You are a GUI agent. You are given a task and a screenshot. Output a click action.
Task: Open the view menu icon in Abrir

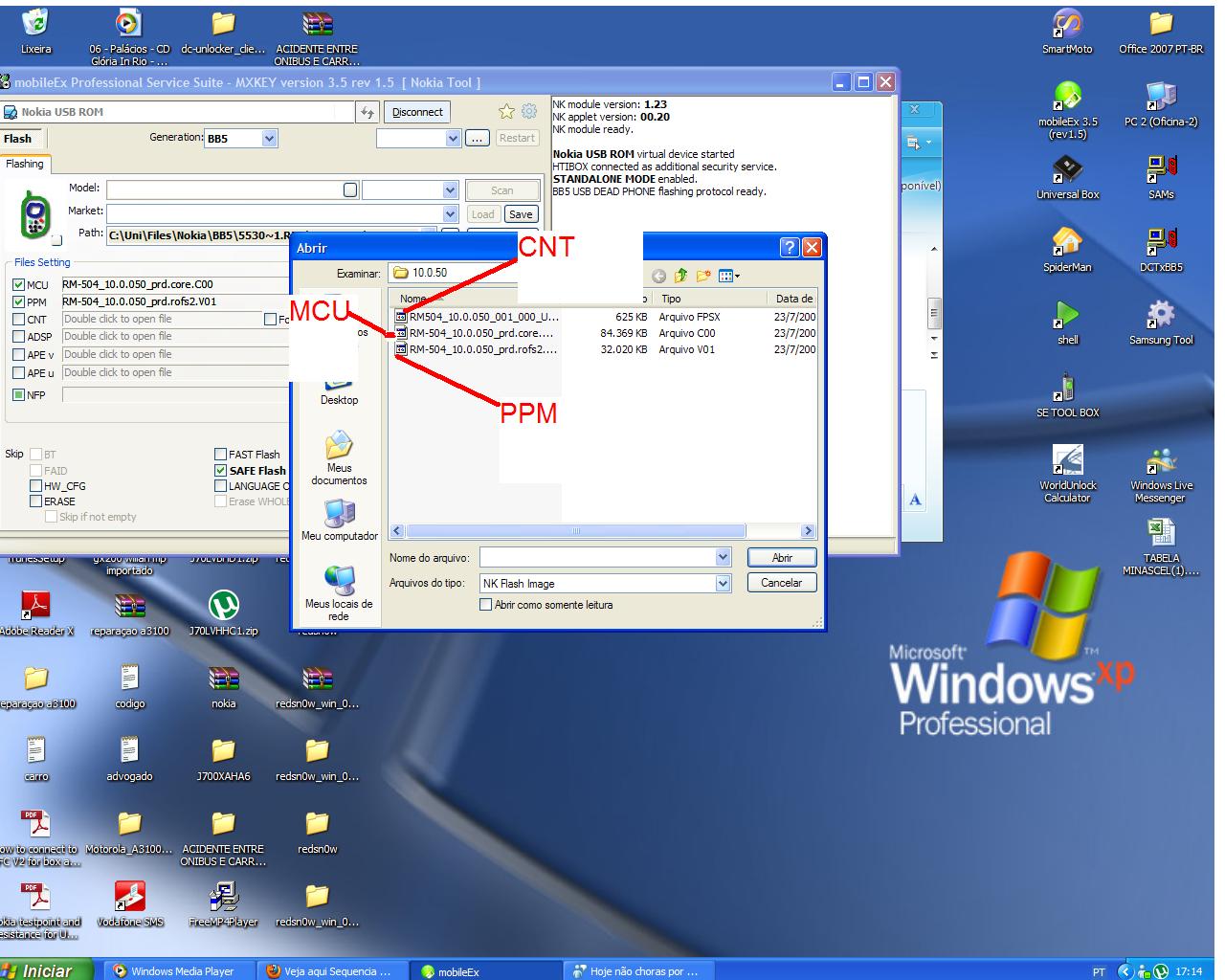[x=729, y=276]
